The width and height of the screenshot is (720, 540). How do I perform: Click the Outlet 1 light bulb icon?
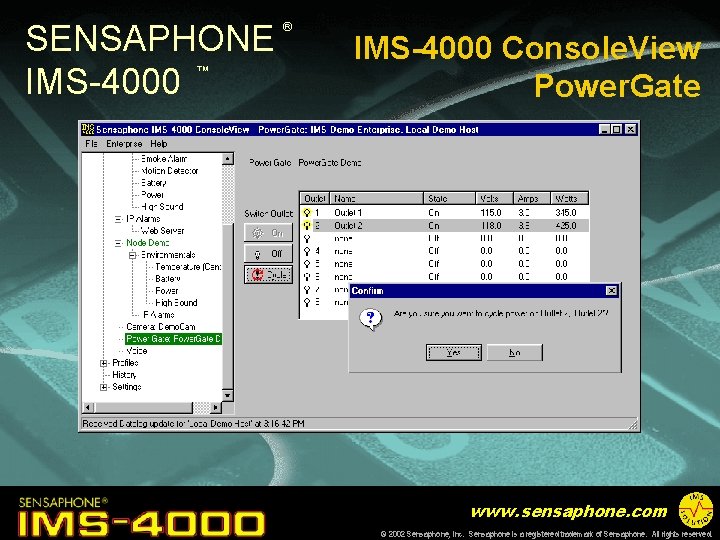(307, 213)
